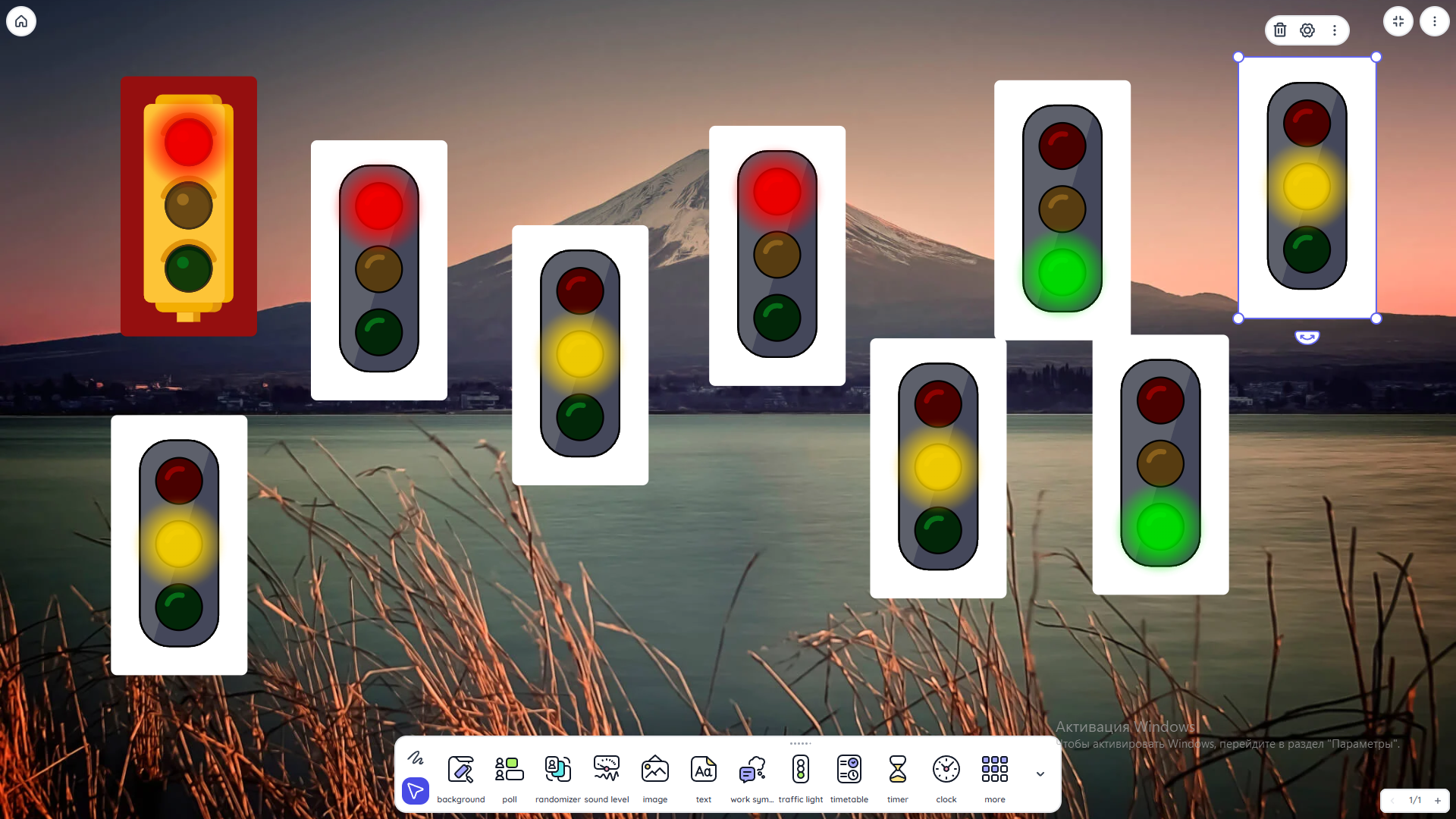Screen dimensions: 1456x819
Task: Select the pen drawing tool
Action: [416, 758]
